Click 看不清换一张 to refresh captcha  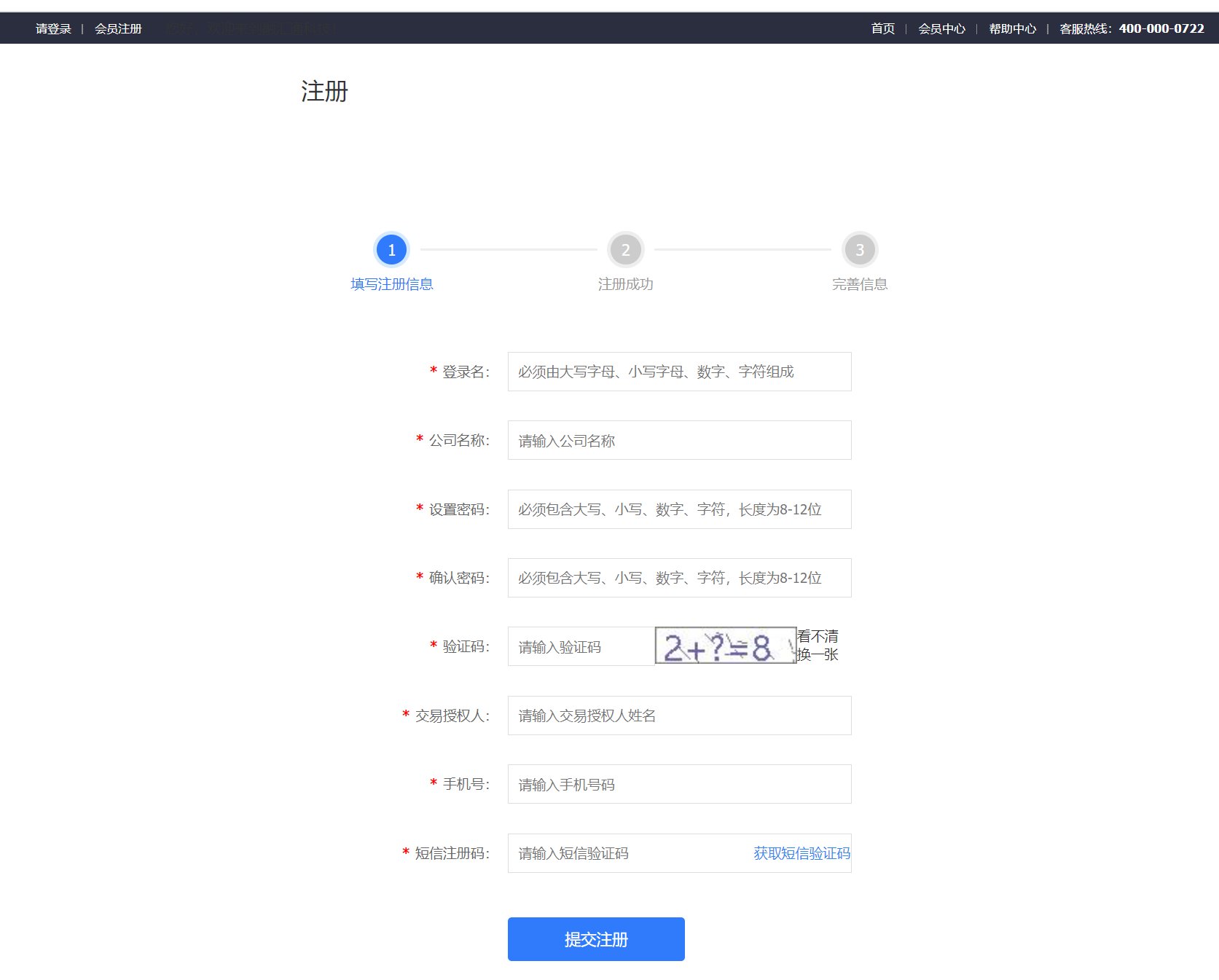tap(818, 646)
